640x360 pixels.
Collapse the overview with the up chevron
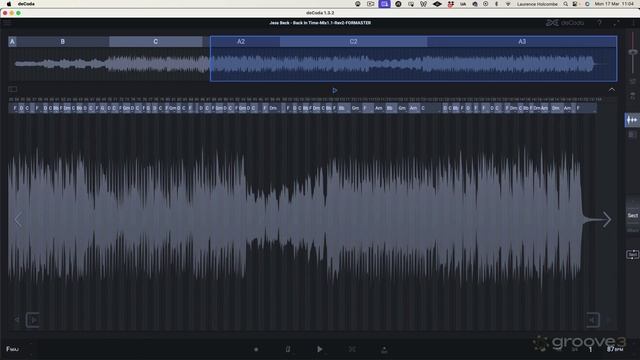tap(611, 90)
